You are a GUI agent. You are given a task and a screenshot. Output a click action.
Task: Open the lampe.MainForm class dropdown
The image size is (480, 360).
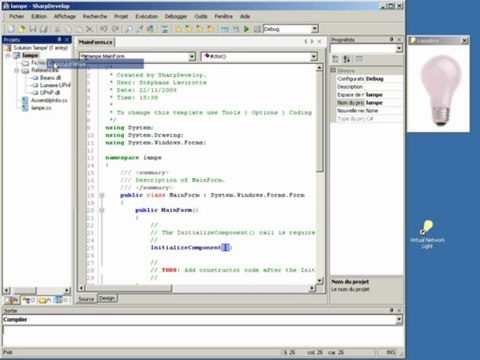192,57
